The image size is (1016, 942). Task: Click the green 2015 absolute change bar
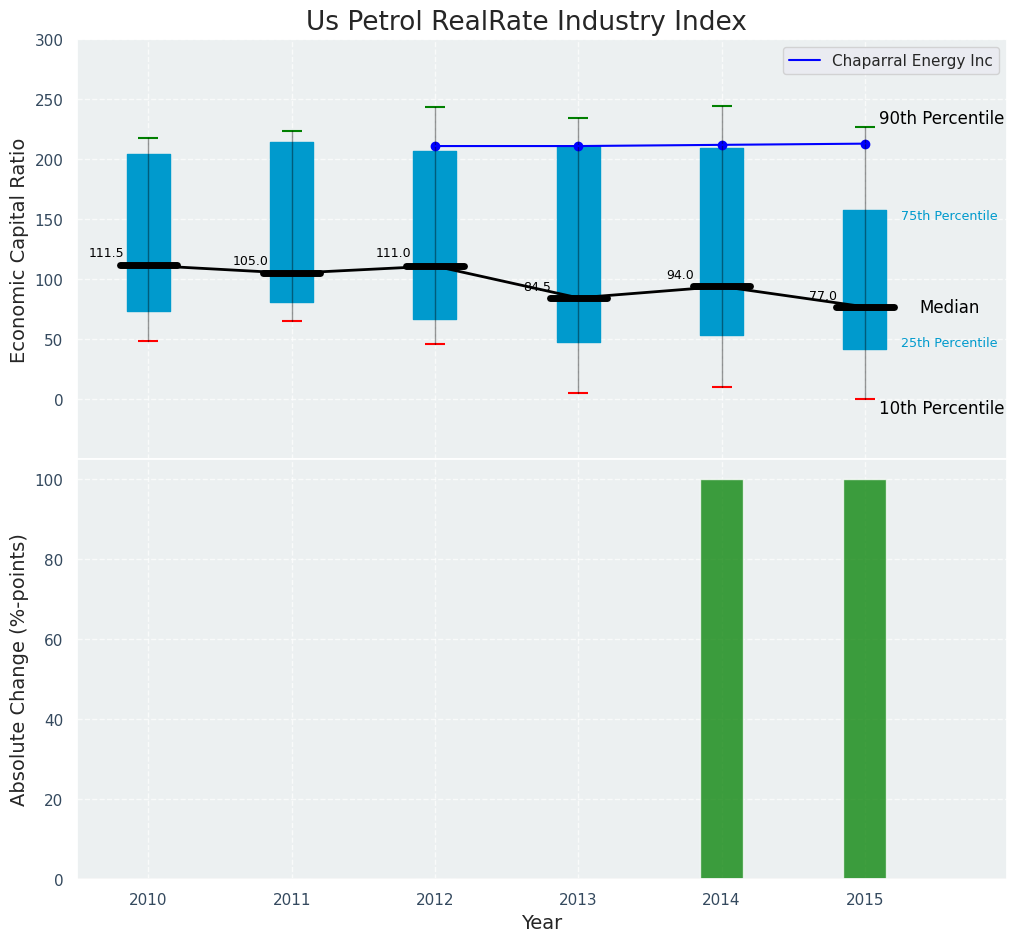coord(865,679)
